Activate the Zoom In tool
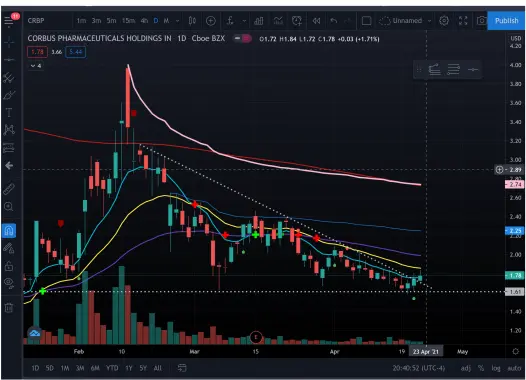526x380 pixels. click(9, 206)
